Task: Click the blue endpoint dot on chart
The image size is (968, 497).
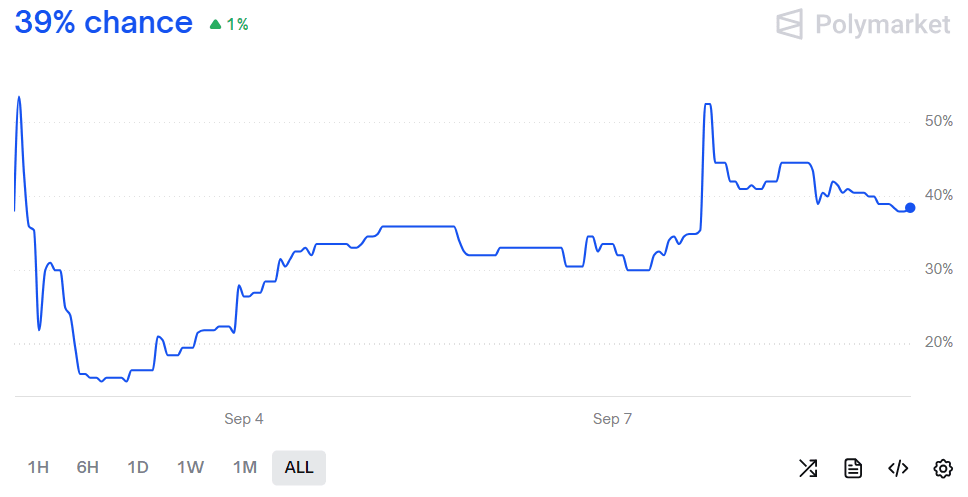Action: pyautogui.click(x=910, y=208)
